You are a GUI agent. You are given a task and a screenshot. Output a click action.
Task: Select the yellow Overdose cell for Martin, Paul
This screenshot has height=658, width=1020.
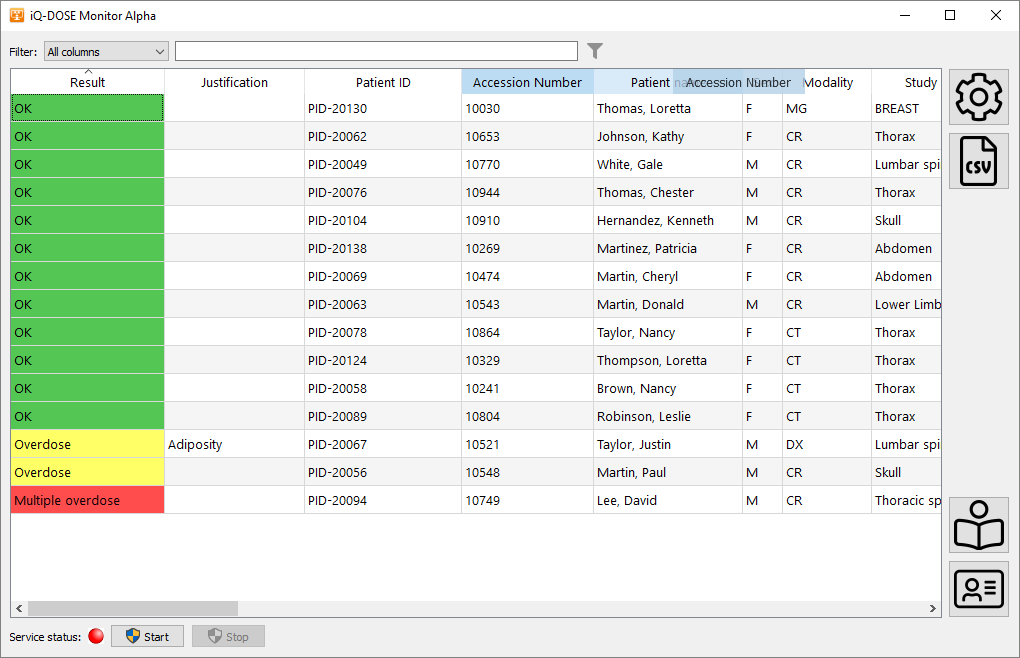point(87,472)
